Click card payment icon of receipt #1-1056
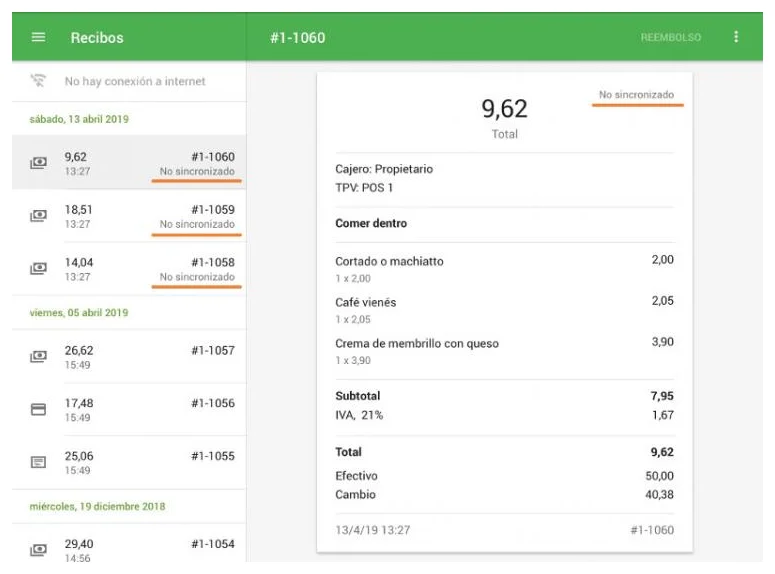775x574 pixels. pyautogui.click(x=39, y=409)
